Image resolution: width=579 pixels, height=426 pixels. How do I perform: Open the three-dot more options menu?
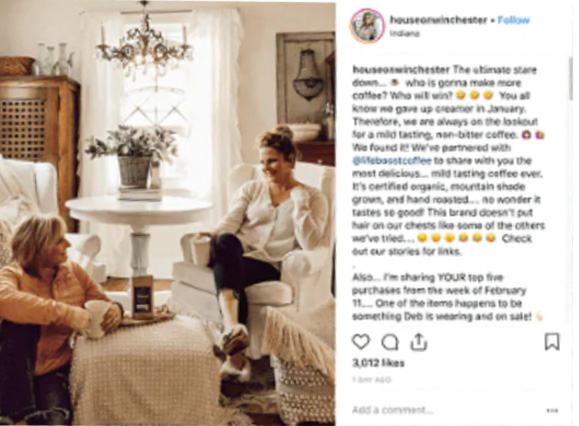[x=552, y=410]
